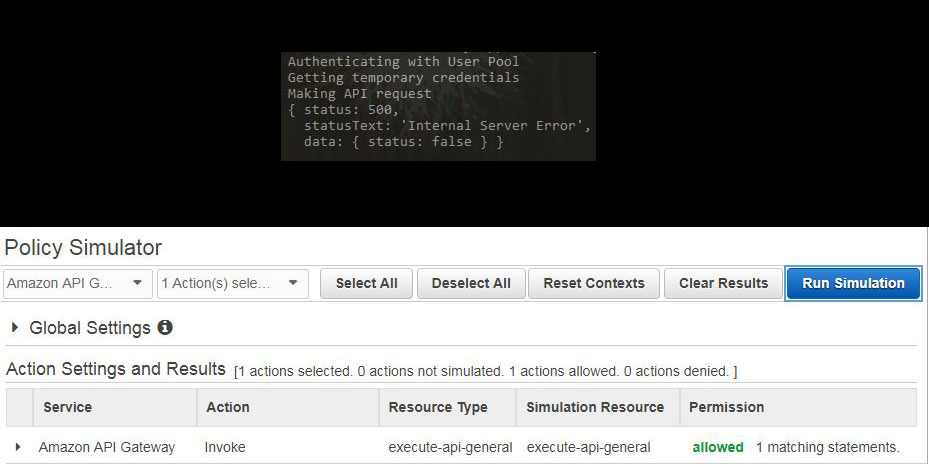Click the 'Authenticating with User Pool' console line
The width and height of the screenshot is (929, 464).
click(x=403, y=62)
